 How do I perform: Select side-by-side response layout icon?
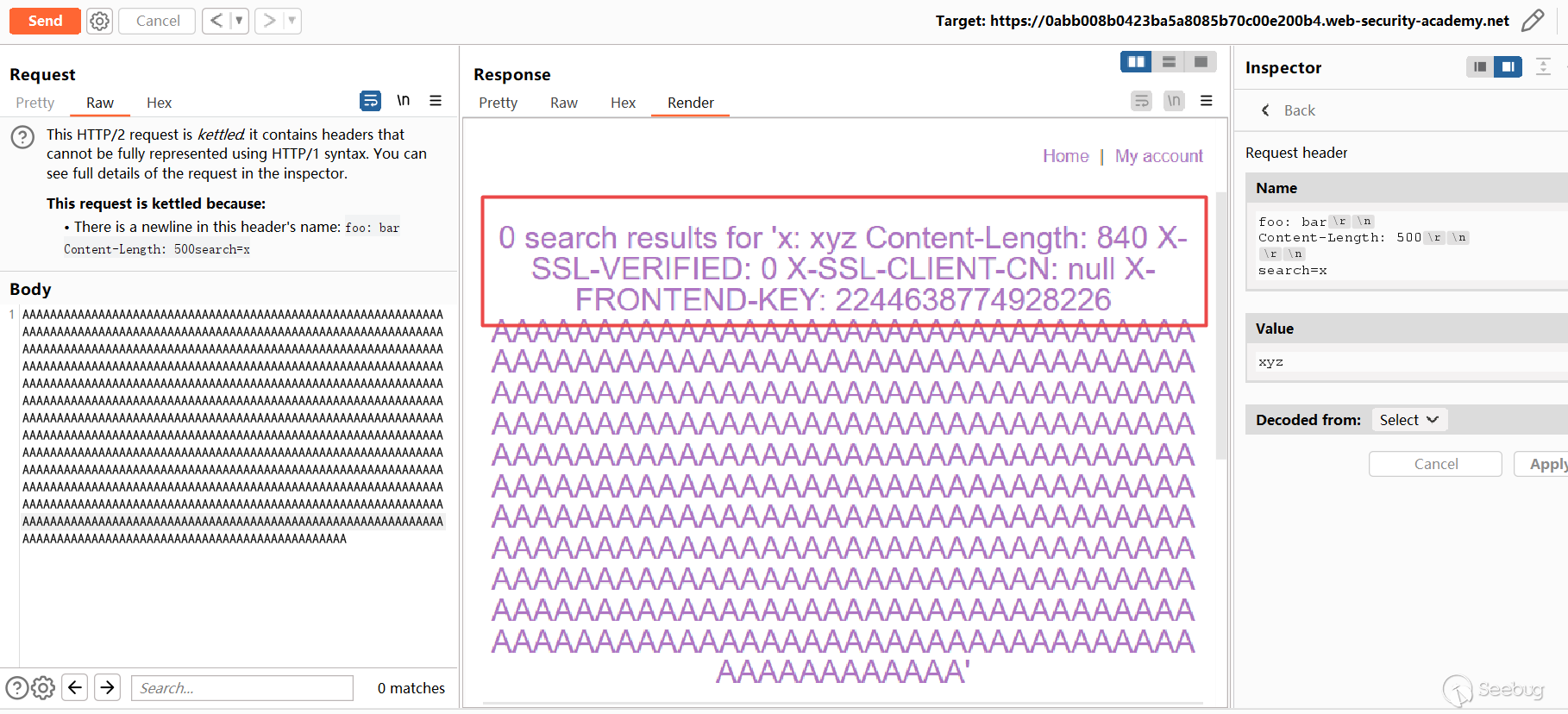point(1136,62)
